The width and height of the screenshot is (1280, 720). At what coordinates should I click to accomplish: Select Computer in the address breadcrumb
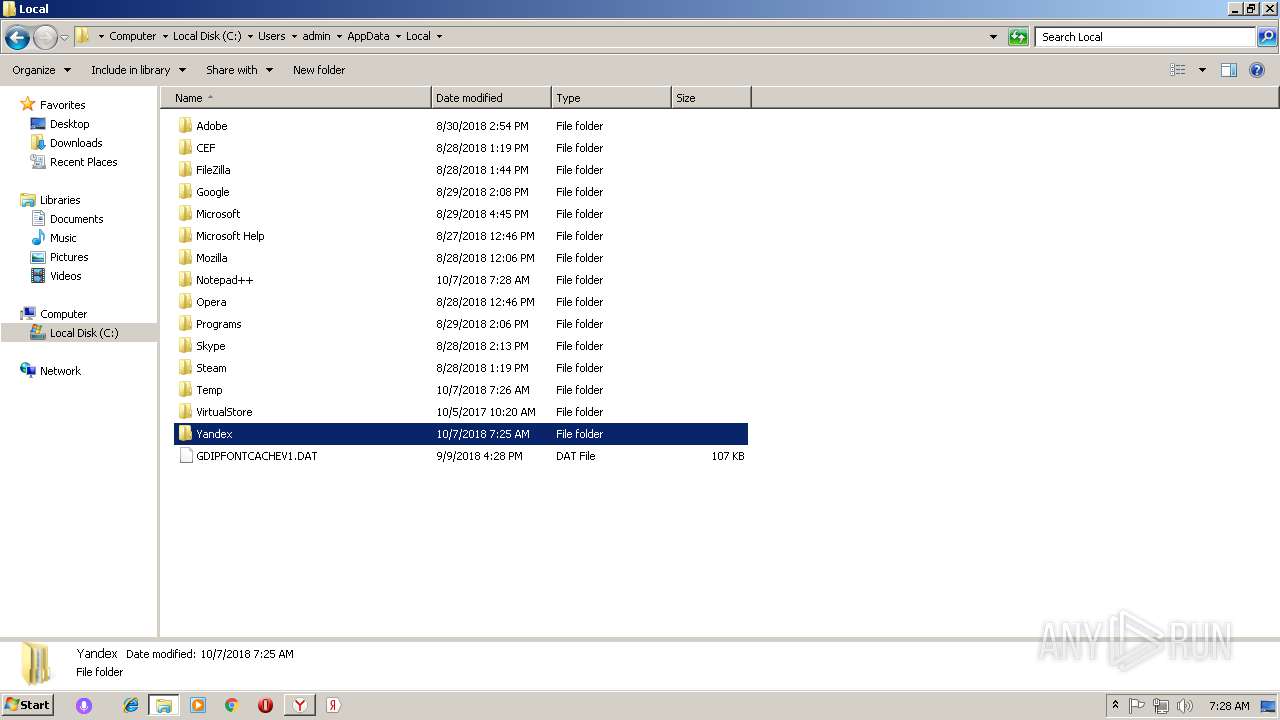tap(132, 36)
